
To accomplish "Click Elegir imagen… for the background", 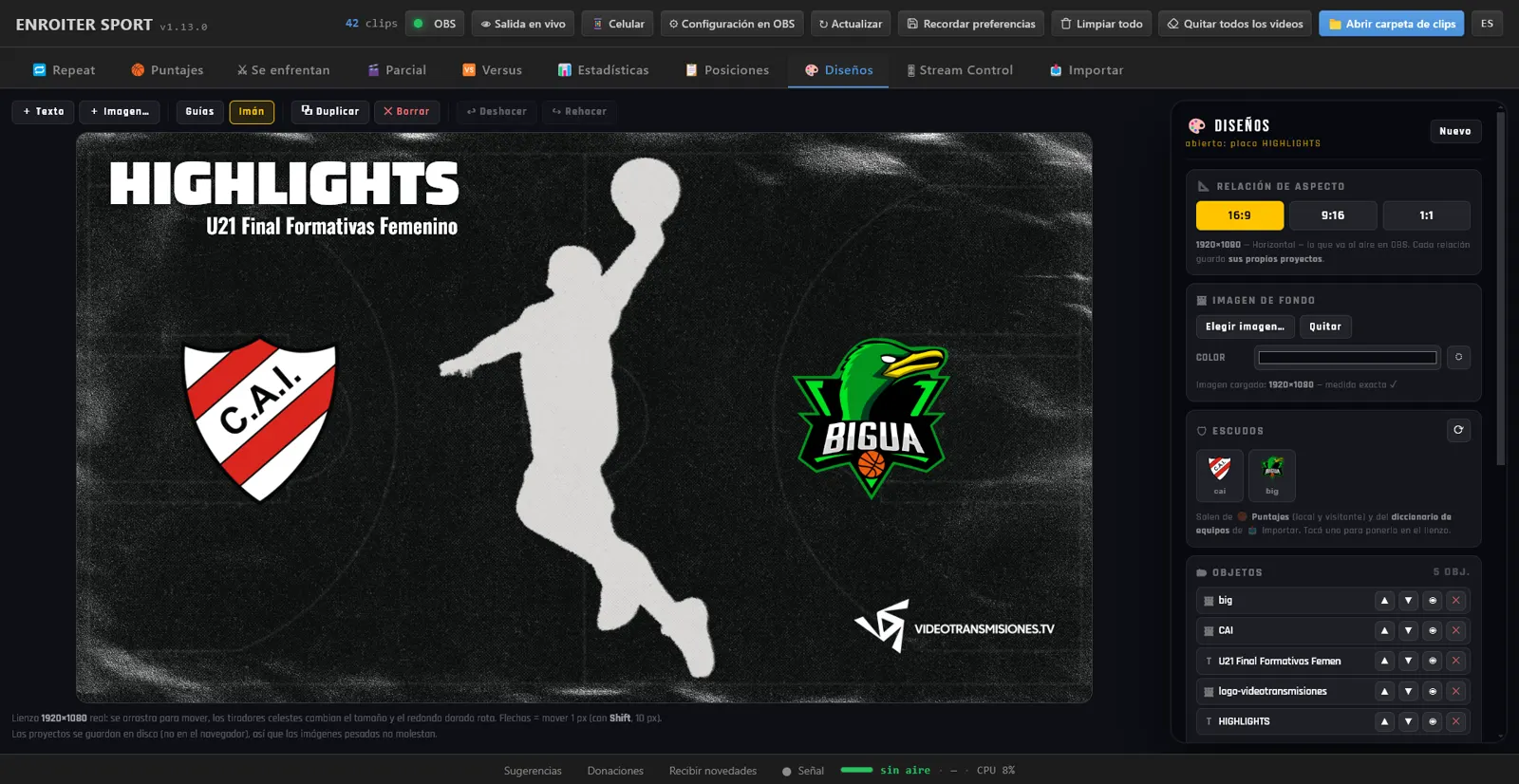I will (x=1245, y=327).
